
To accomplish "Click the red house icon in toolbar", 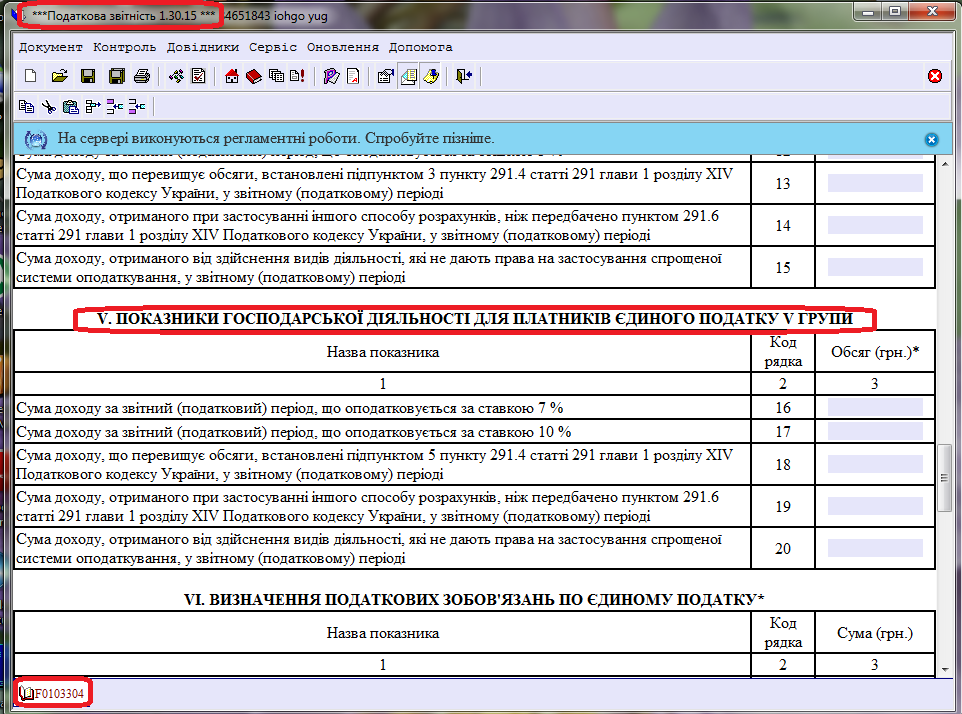I will click(x=231, y=76).
